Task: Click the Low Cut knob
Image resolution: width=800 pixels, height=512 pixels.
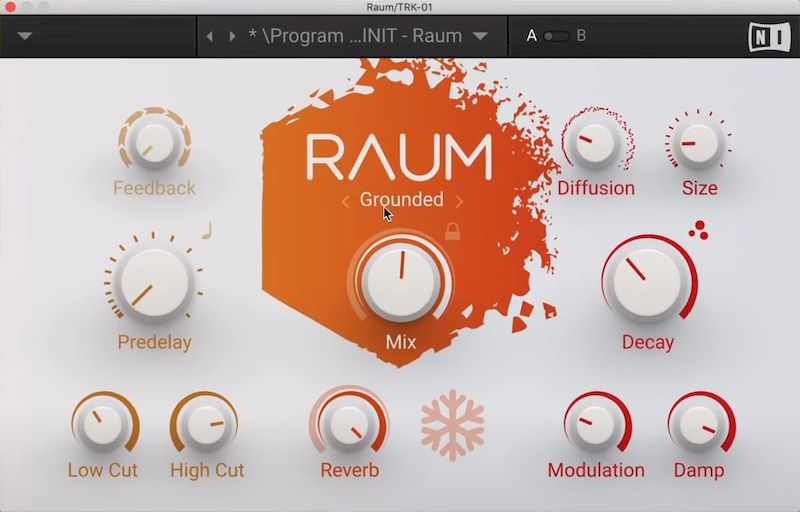Action: click(x=104, y=423)
